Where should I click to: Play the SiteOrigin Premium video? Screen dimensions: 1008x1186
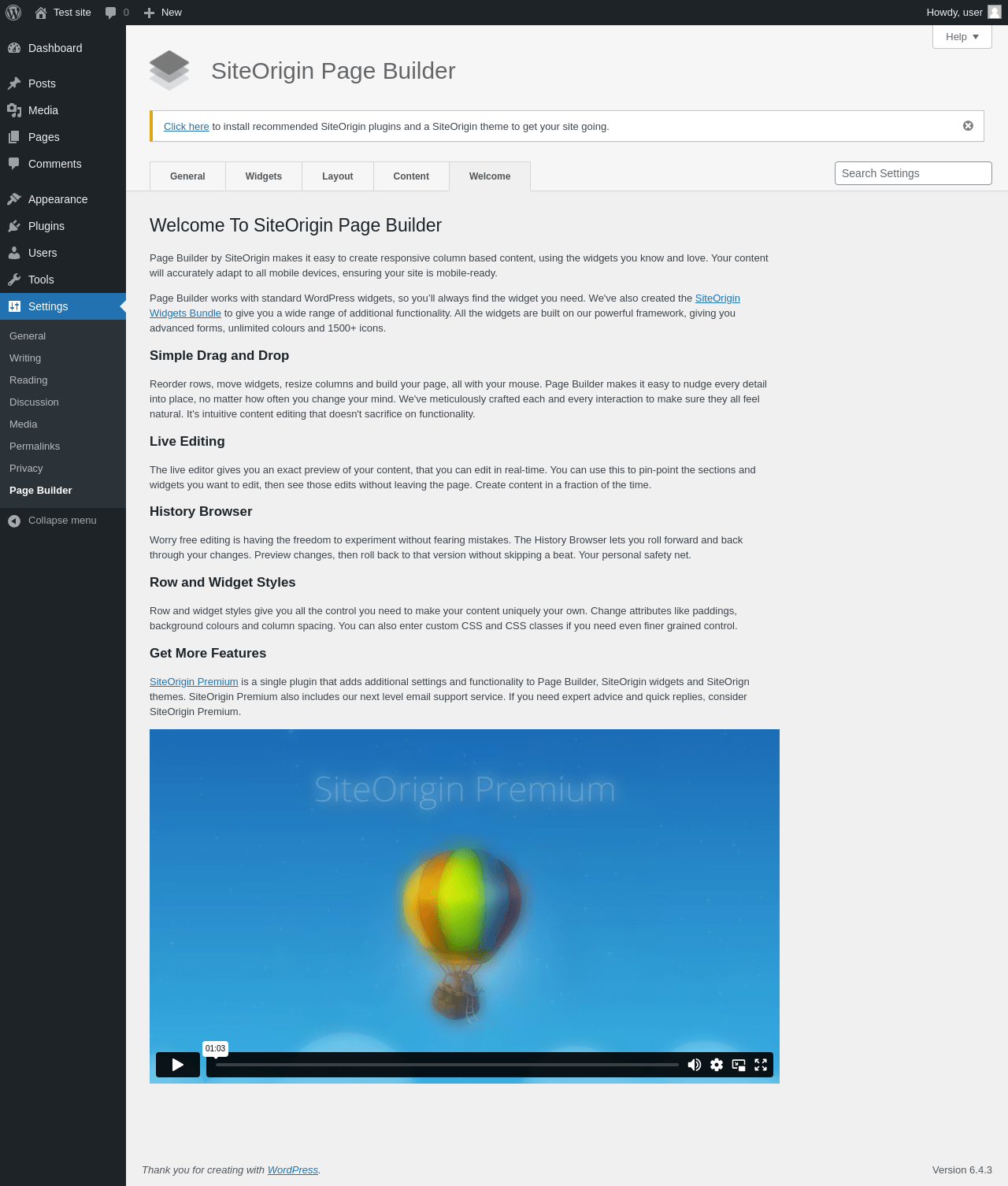[x=178, y=1065]
